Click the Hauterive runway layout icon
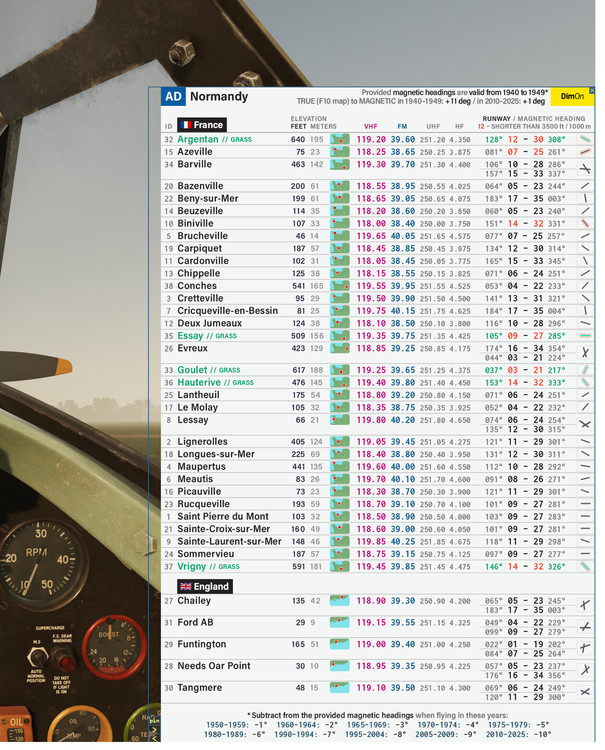This screenshot has height=750, width=605. point(585,383)
